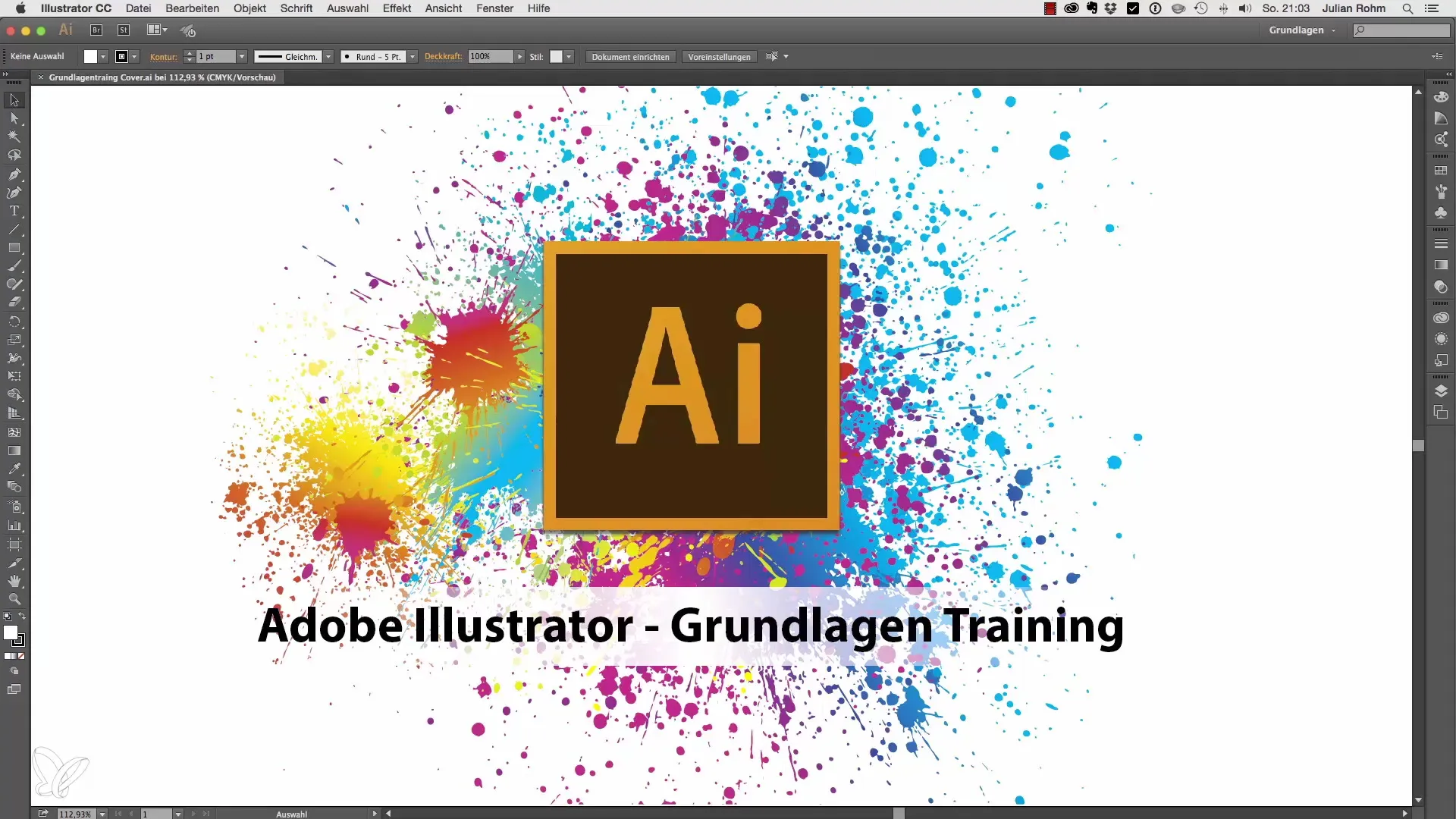Switch to Draw Behind mode icon
The height and width of the screenshot is (819, 1456).
coord(14,671)
